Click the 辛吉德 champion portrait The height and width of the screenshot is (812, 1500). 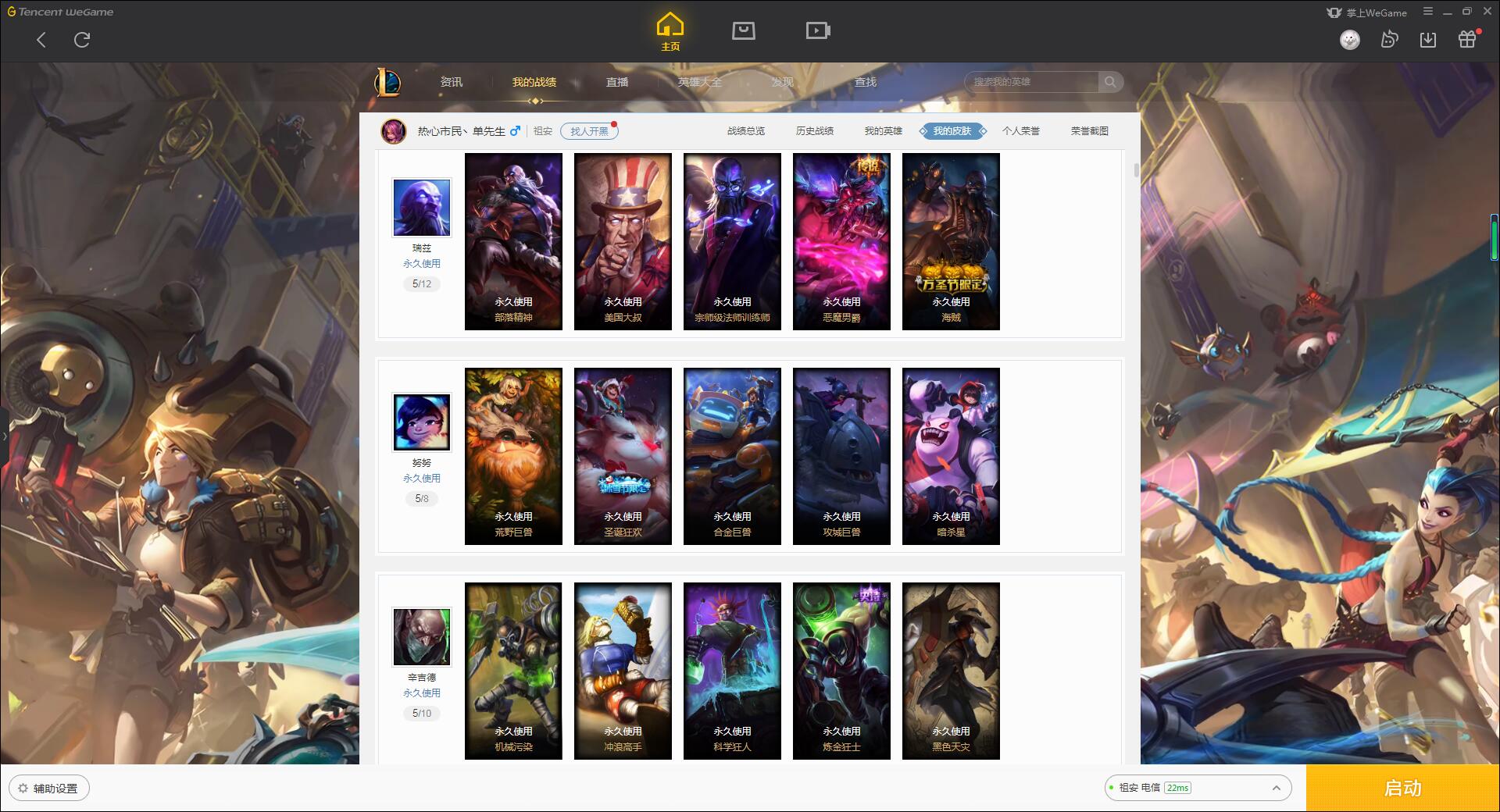click(x=422, y=637)
